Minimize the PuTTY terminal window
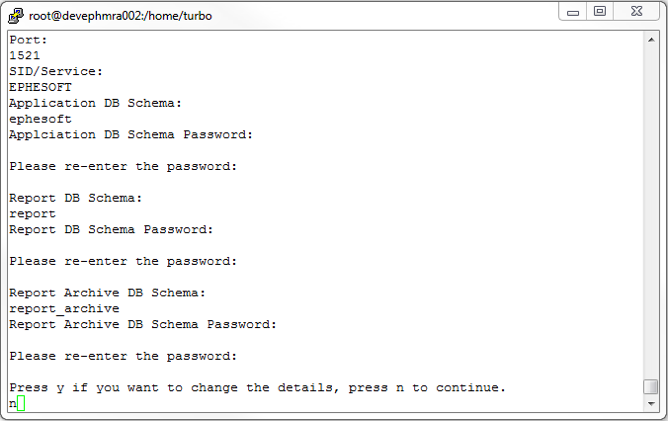668x421 pixels. tap(573, 12)
